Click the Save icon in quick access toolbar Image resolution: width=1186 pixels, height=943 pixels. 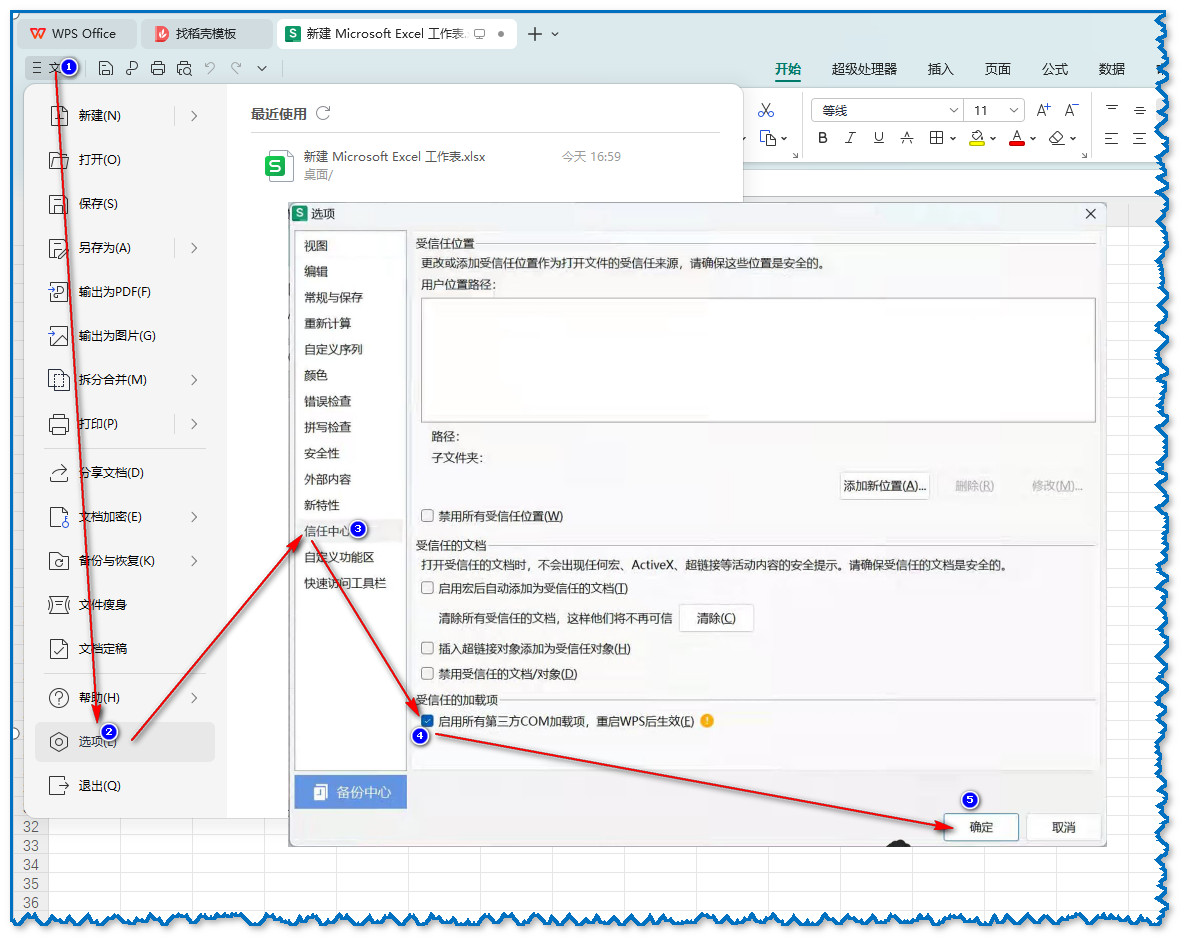pyautogui.click(x=106, y=69)
